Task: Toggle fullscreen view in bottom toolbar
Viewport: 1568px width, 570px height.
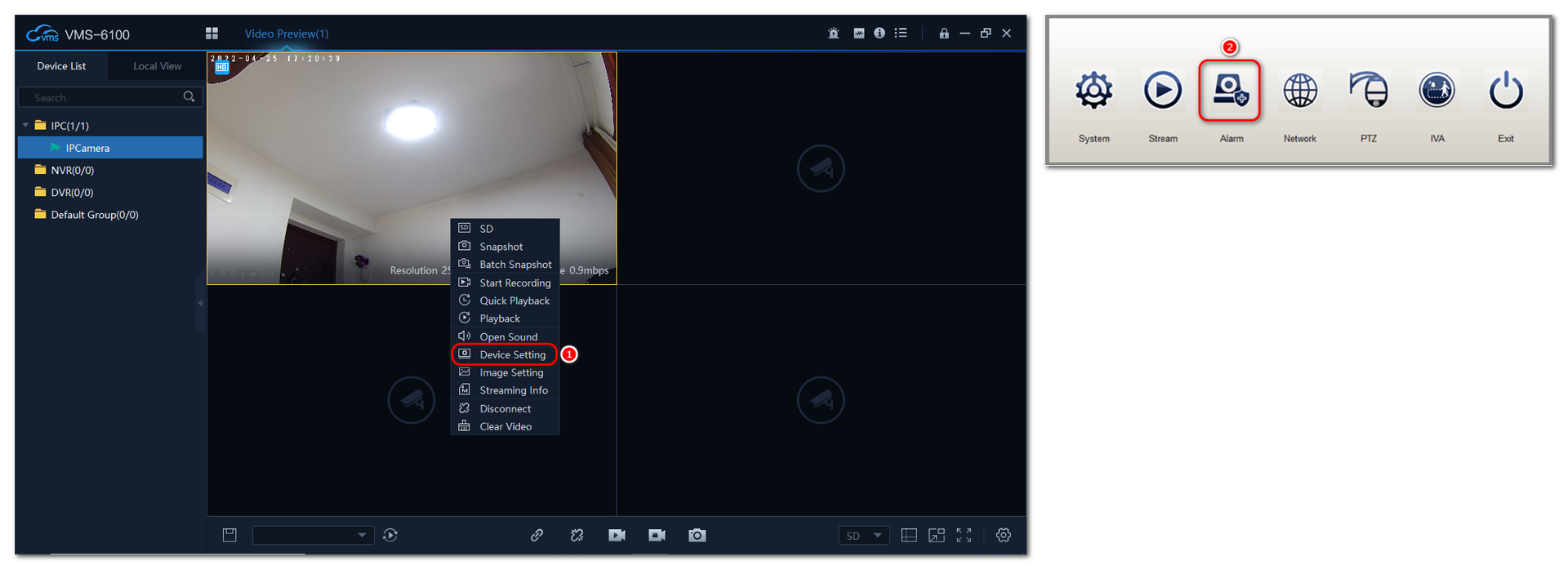Action: pyautogui.click(x=964, y=536)
